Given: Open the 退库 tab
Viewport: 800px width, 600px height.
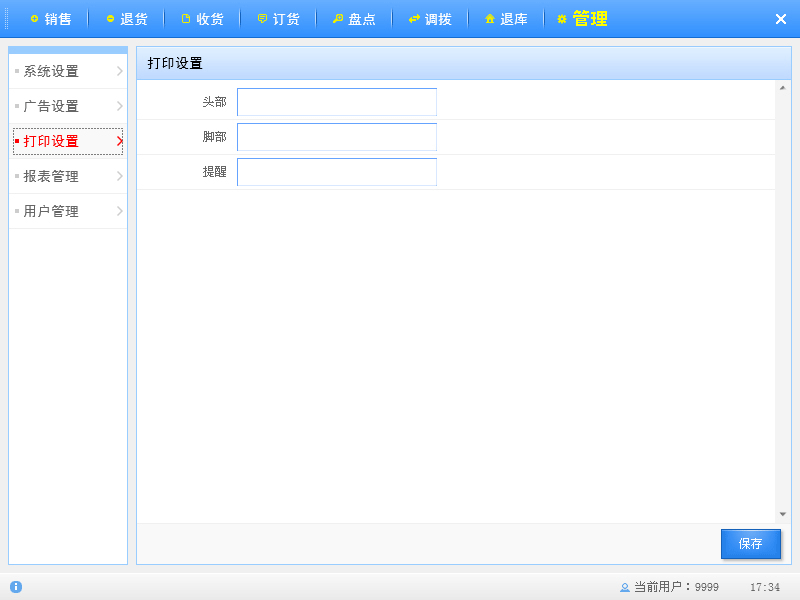Looking at the screenshot, I should [x=506, y=19].
